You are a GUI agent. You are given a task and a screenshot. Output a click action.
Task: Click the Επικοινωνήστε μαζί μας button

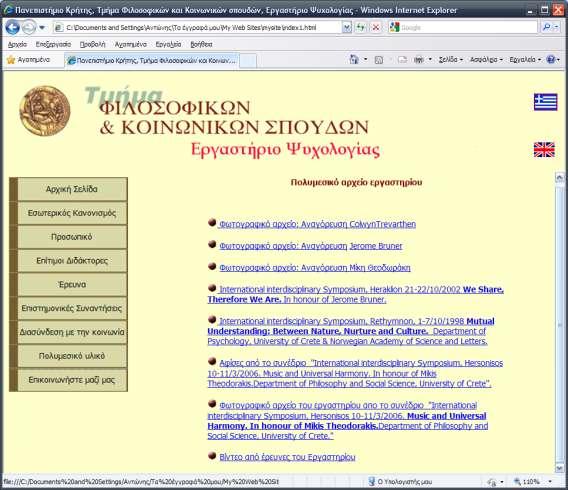[72, 380]
